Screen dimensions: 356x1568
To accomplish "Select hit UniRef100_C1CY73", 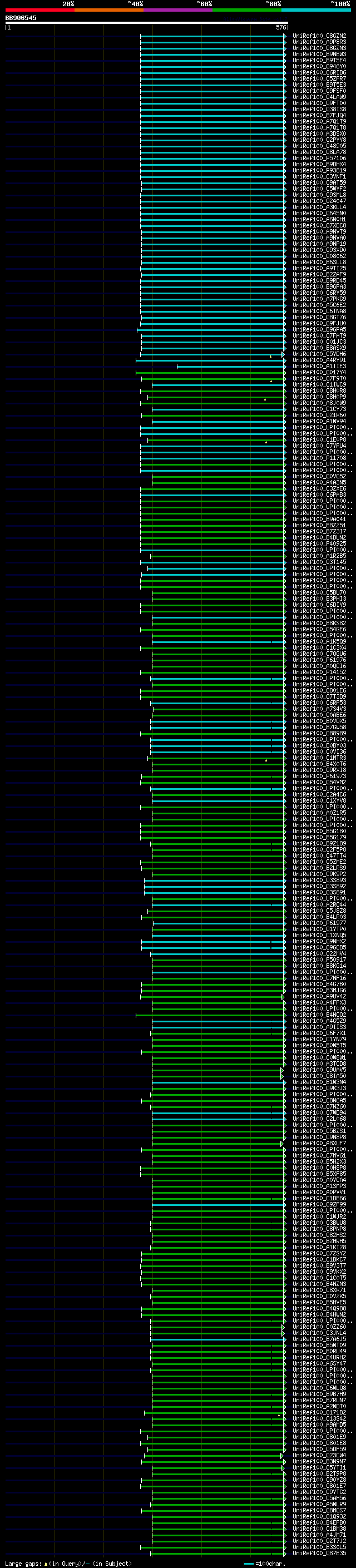I will 319,409.
